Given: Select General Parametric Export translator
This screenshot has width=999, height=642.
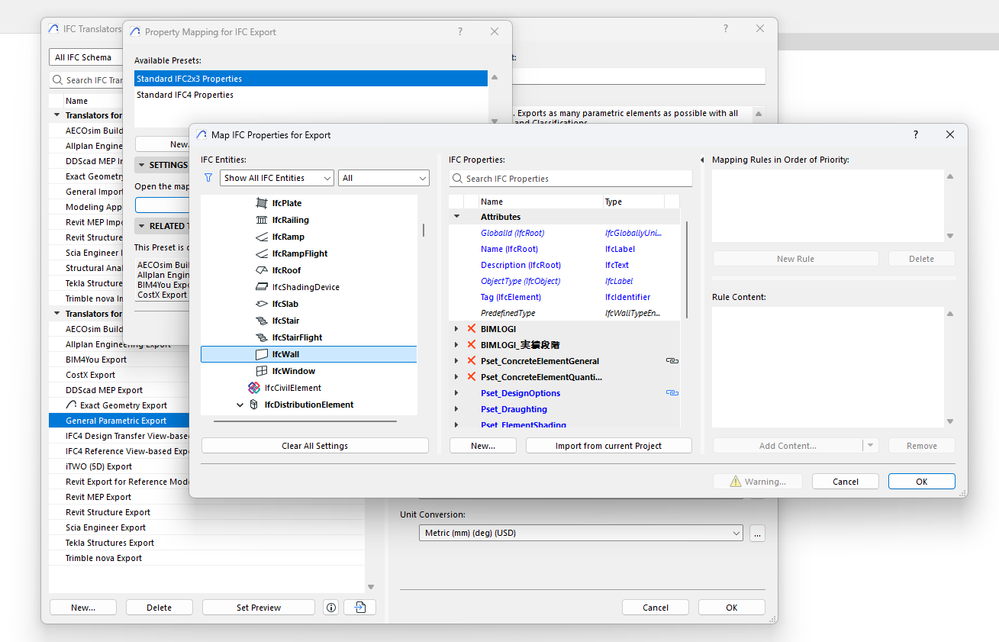Looking at the screenshot, I should pyautogui.click(x=119, y=420).
